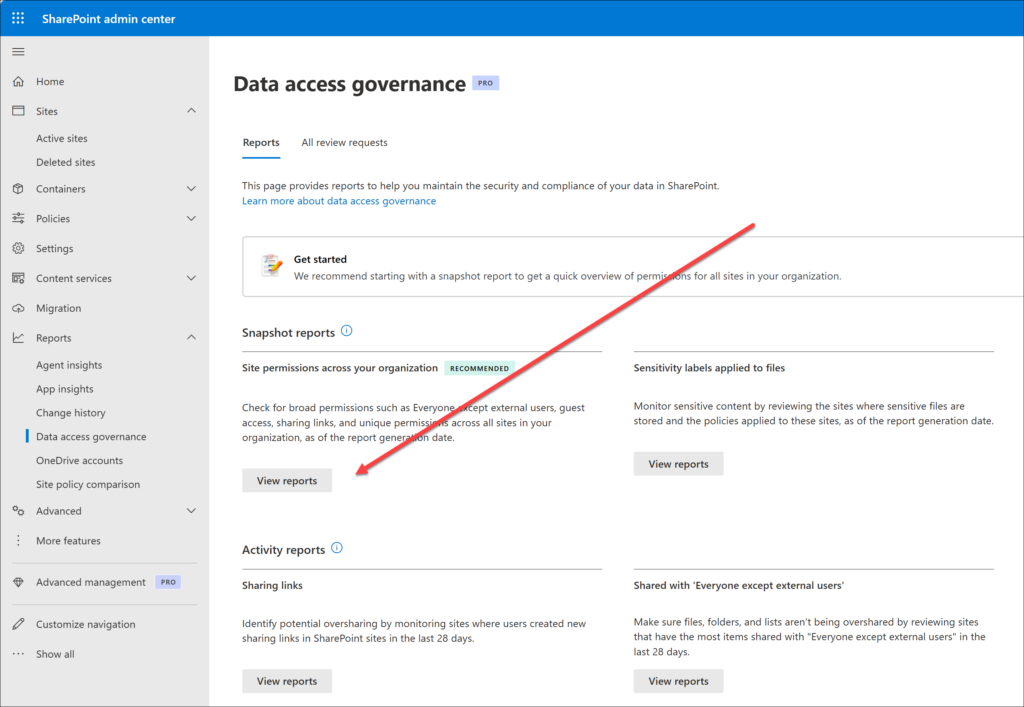View reports for Site permissions across organization
The image size is (1024, 707).
coord(287,481)
